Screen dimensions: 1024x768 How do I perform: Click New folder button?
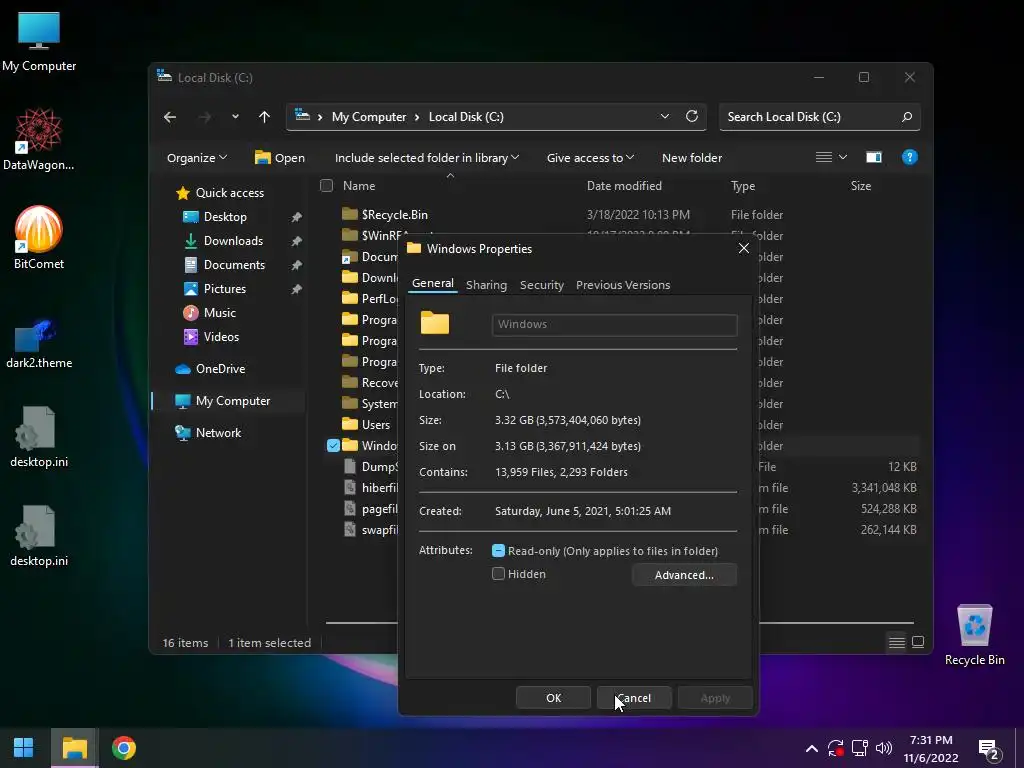pos(692,157)
